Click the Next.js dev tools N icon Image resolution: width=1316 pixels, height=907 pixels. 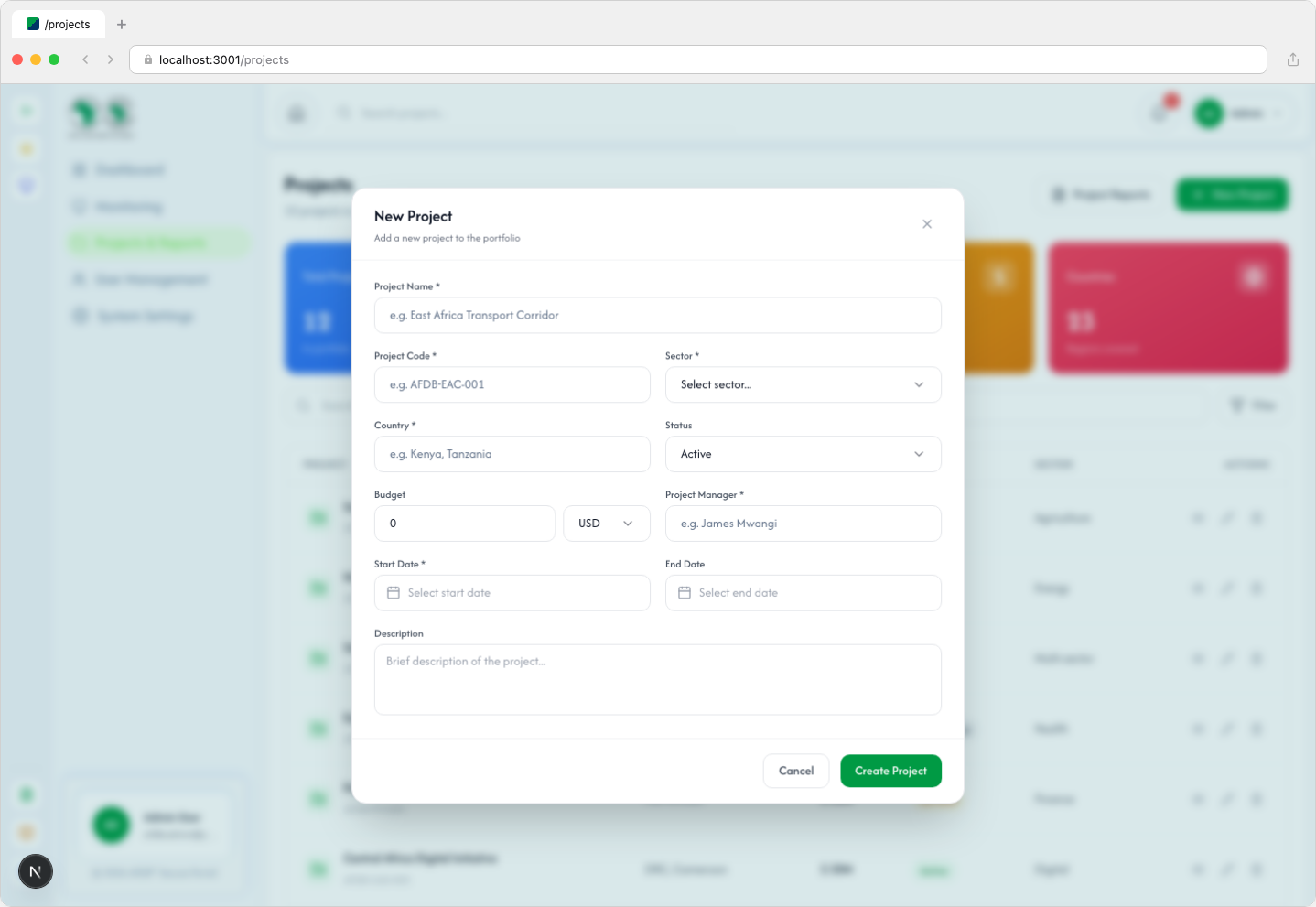pos(36,871)
